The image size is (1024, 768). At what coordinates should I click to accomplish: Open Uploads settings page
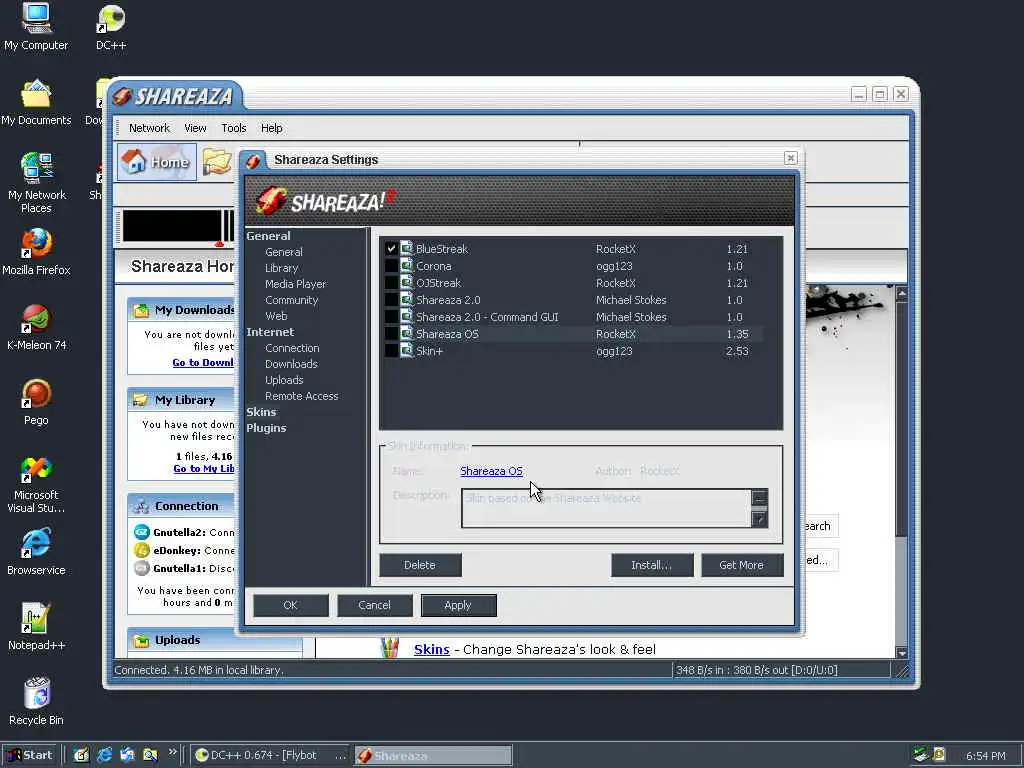click(284, 380)
